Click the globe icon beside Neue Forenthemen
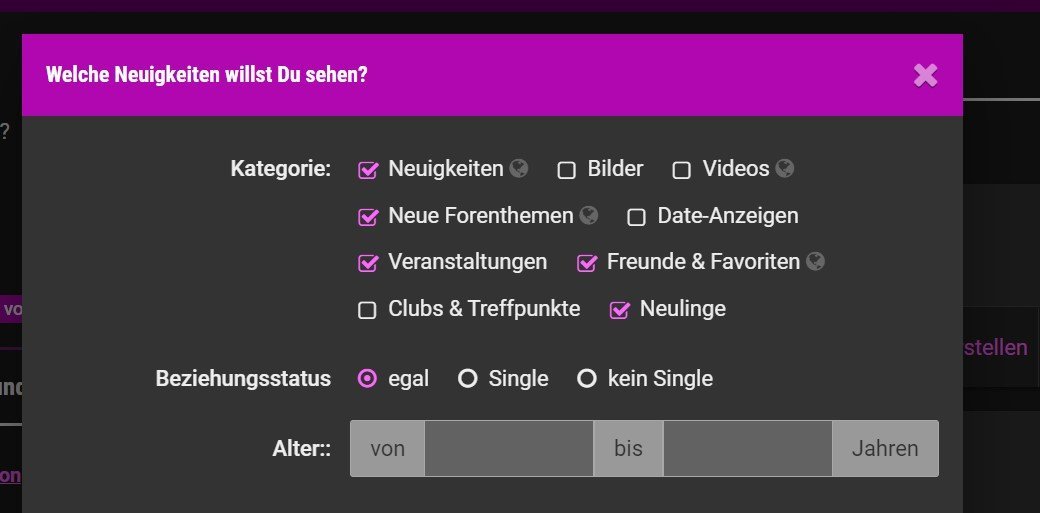The width and height of the screenshot is (1040, 513). [x=589, y=215]
